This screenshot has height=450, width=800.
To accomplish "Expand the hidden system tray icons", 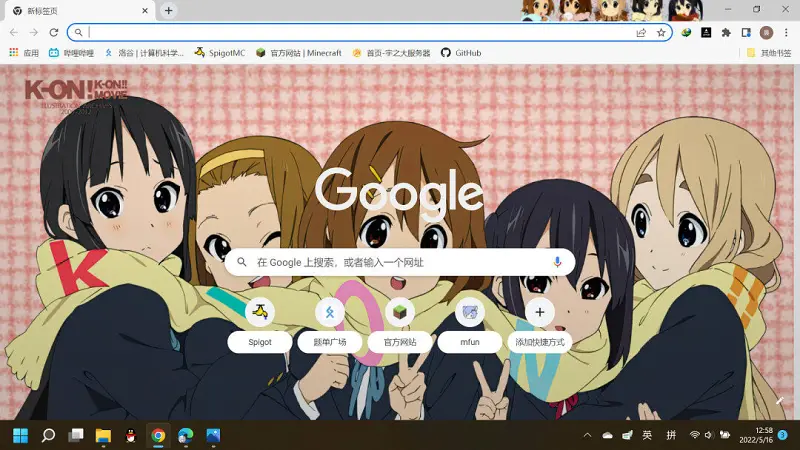I will coord(587,435).
